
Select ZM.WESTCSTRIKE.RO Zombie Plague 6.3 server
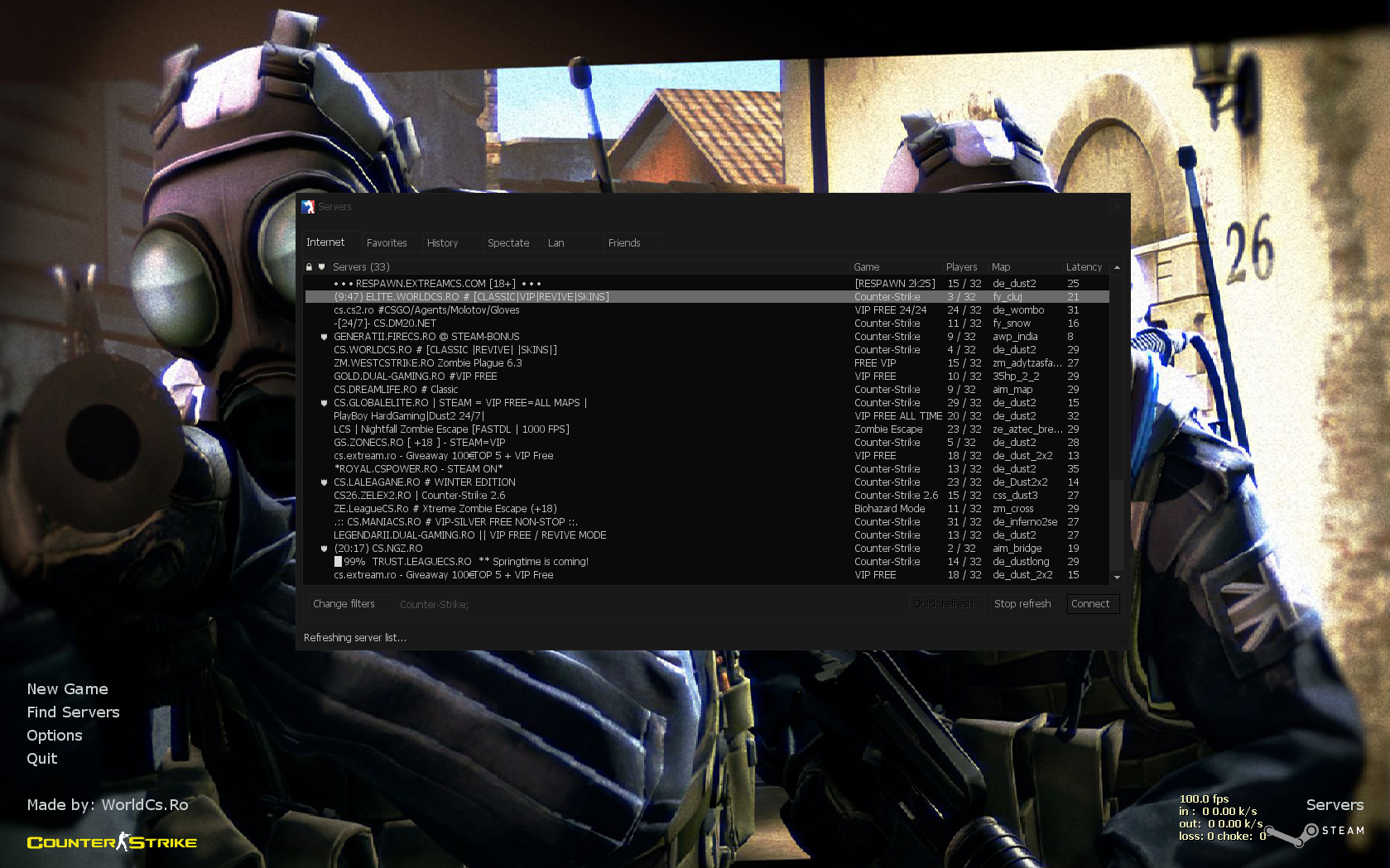click(707, 363)
